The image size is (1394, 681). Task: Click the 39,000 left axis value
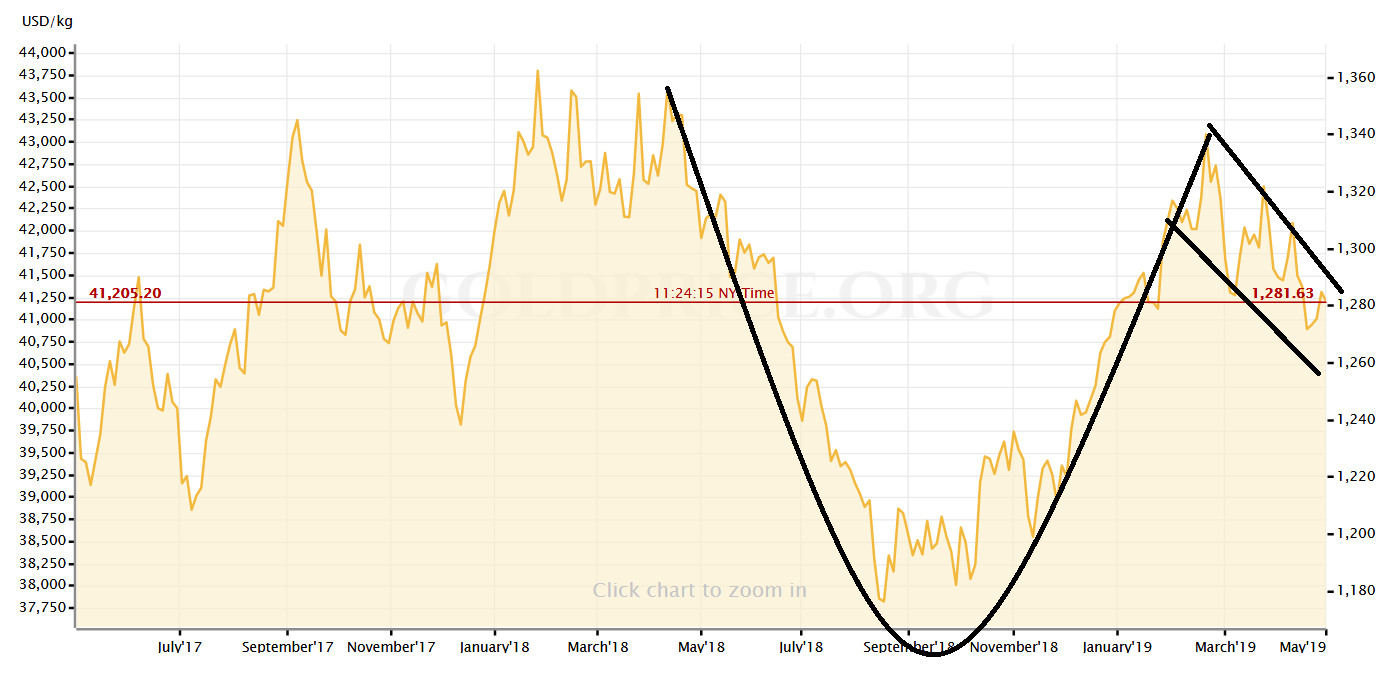[x=43, y=496]
